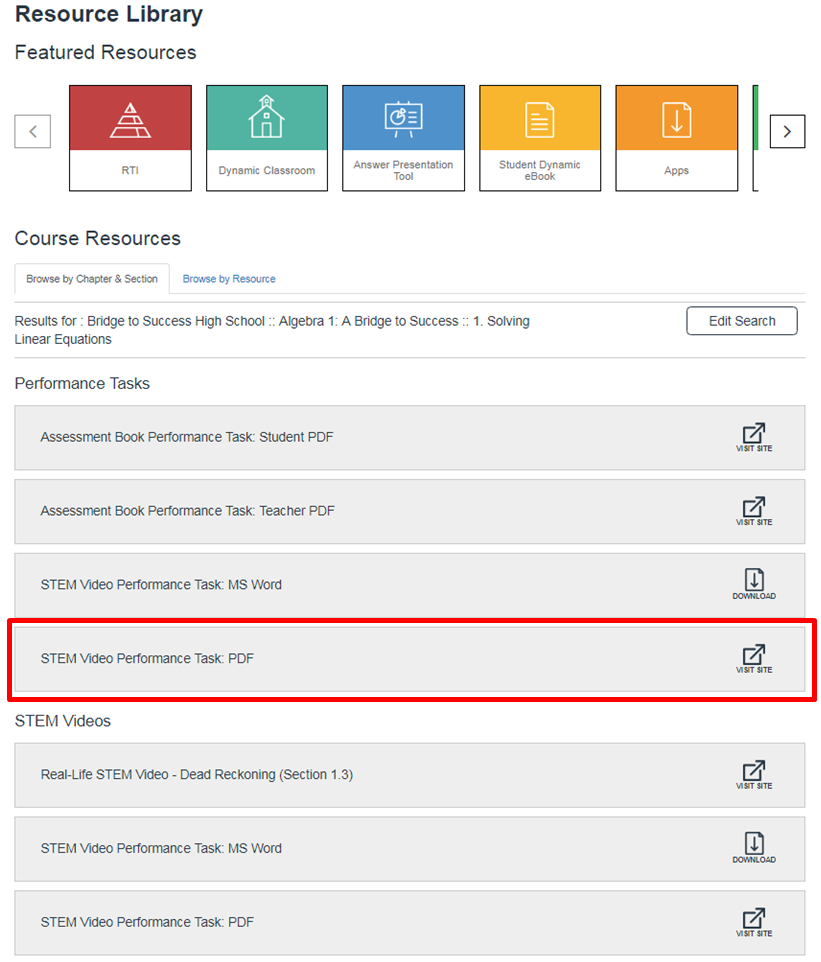The width and height of the screenshot is (821, 962).
Task: Click the Edit Search button
Action: (x=741, y=321)
